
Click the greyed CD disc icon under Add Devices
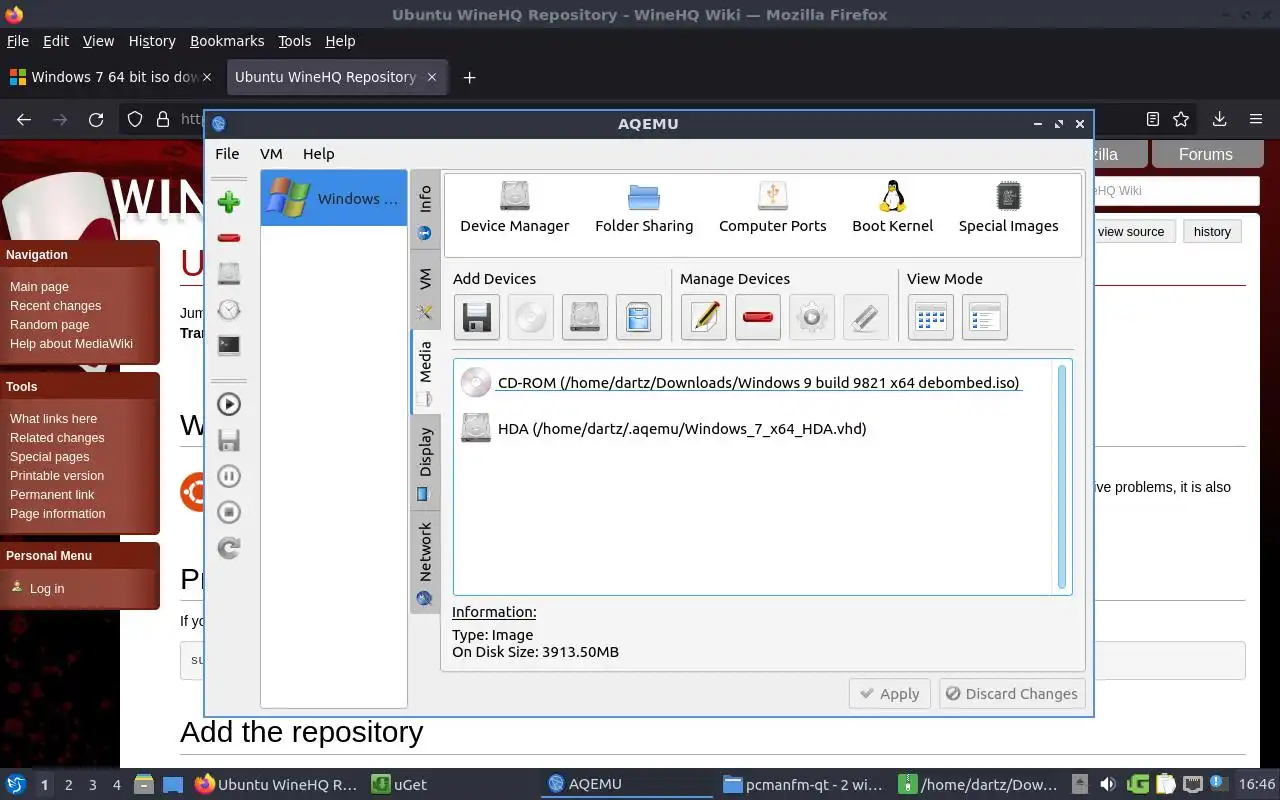pyautogui.click(x=530, y=318)
